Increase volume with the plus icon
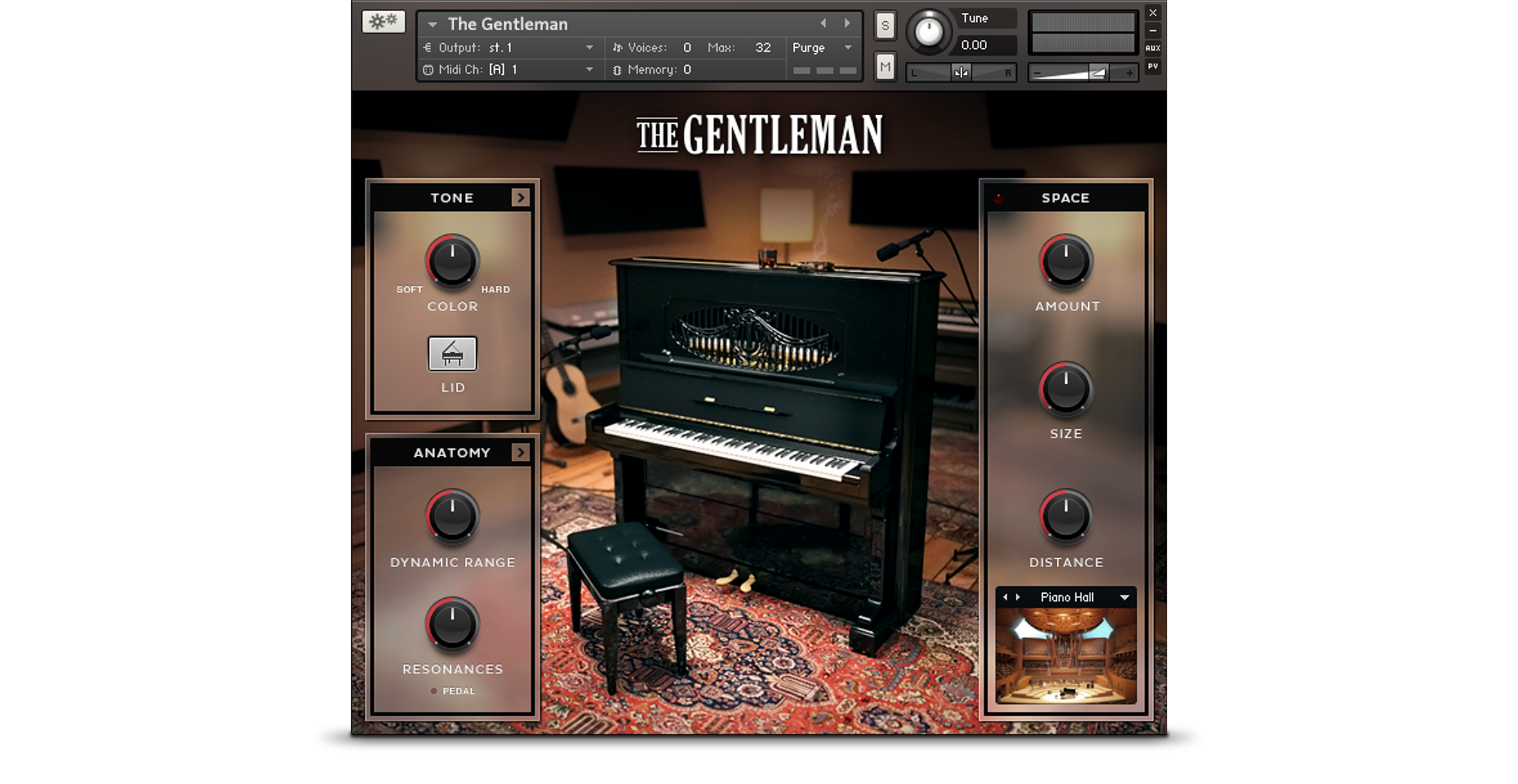This screenshot has width=1518, height=784. (x=1130, y=73)
